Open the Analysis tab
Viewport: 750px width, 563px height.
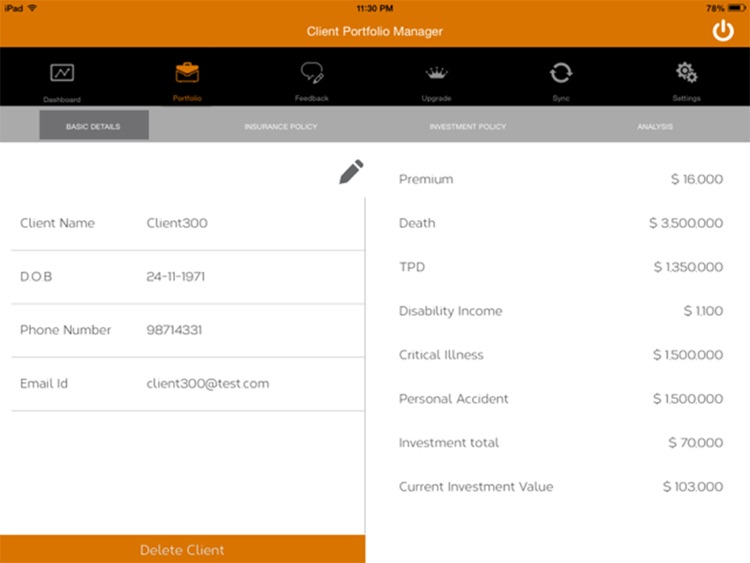click(x=655, y=126)
